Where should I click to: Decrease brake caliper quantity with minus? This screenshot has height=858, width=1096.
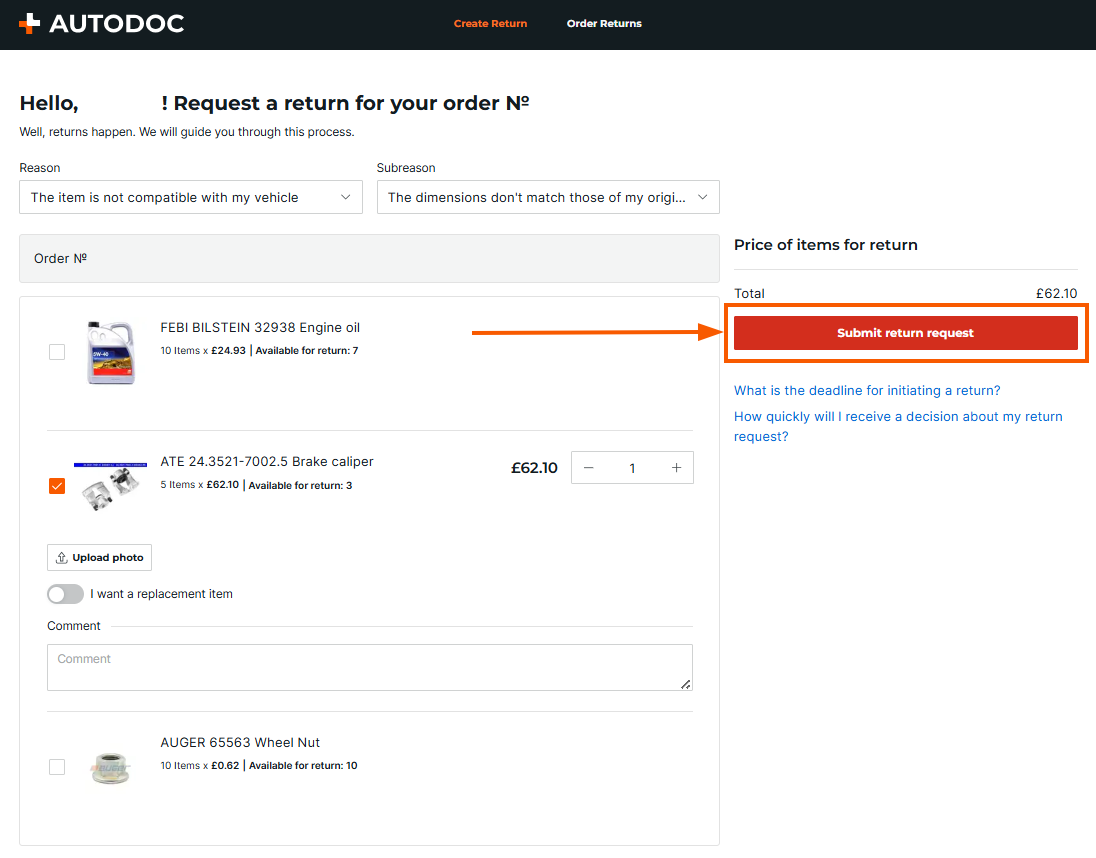(x=589, y=468)
